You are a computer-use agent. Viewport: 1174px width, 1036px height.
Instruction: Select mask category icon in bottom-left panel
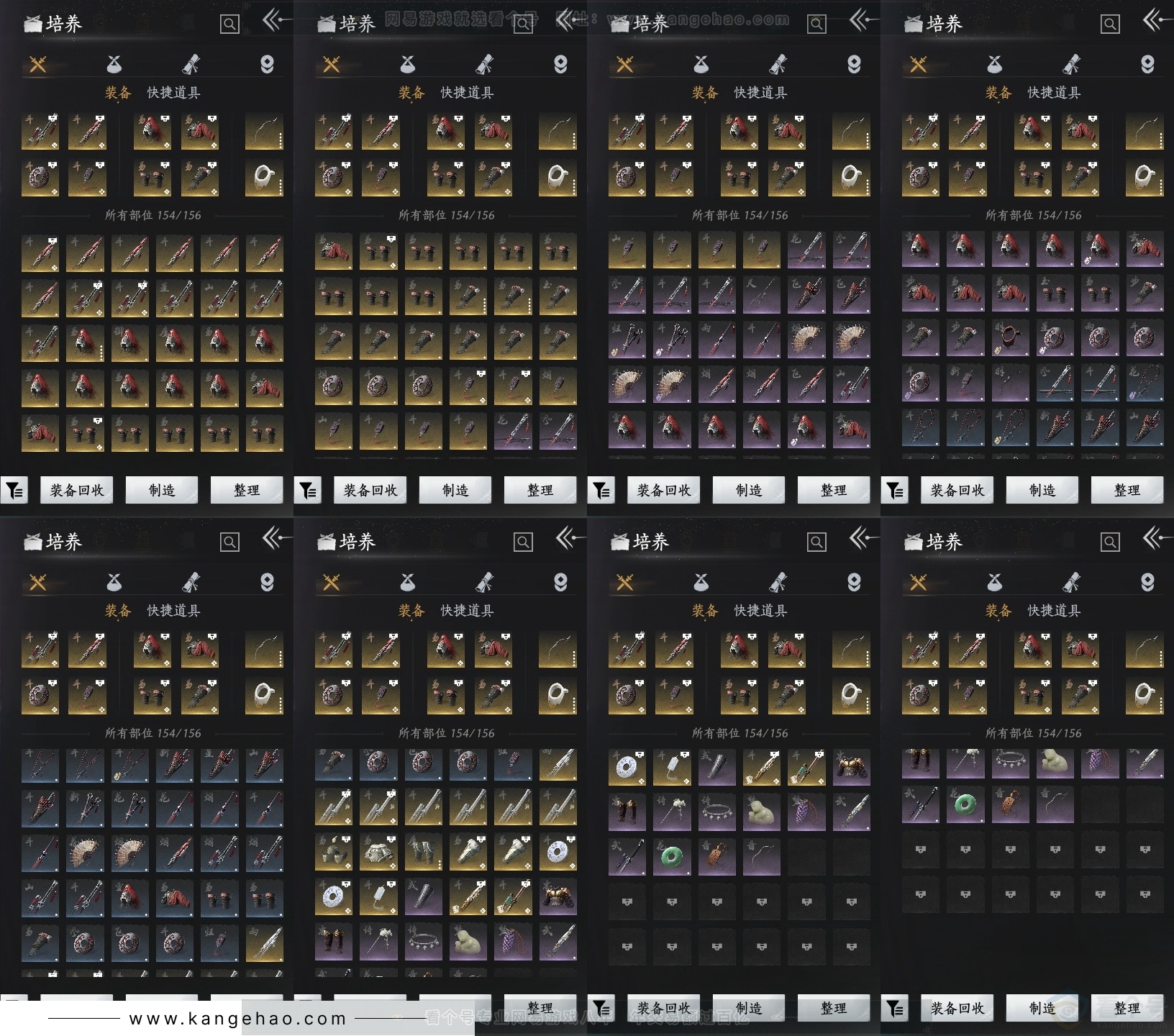(267, 583)
